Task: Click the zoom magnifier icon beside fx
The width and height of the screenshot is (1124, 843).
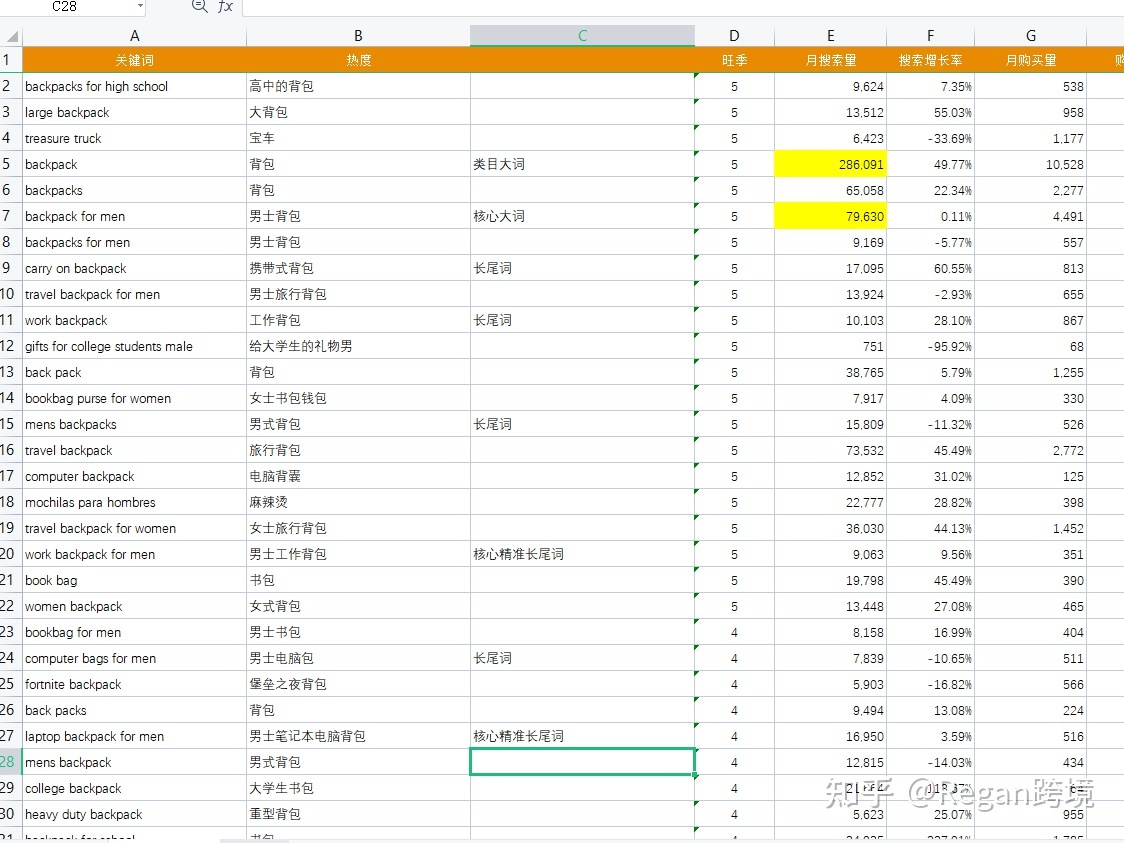Action: 199,7
